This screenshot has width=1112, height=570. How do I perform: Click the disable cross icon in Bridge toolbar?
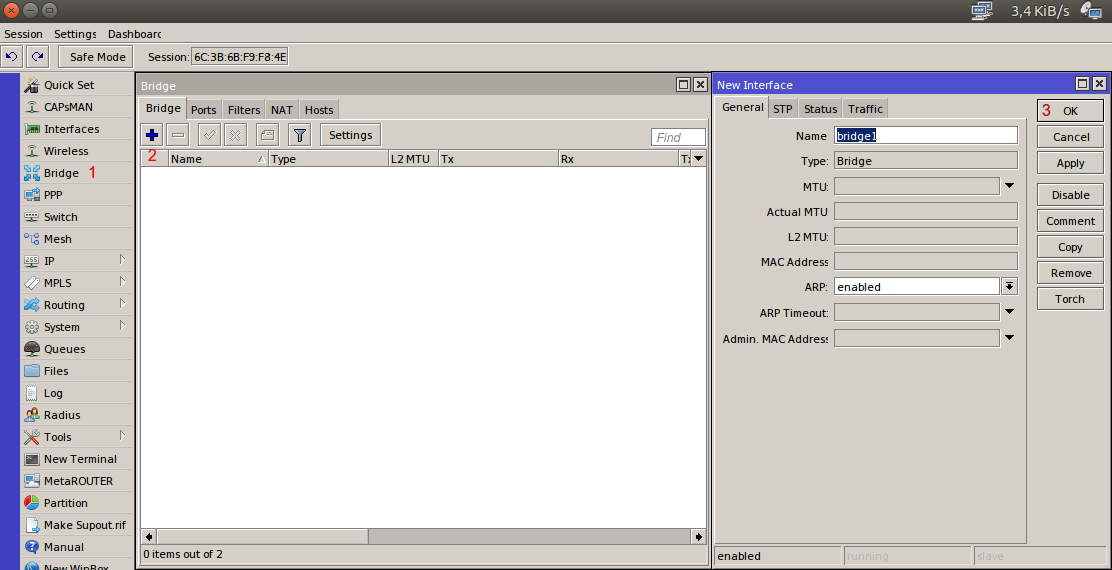(x=235, y=135)
